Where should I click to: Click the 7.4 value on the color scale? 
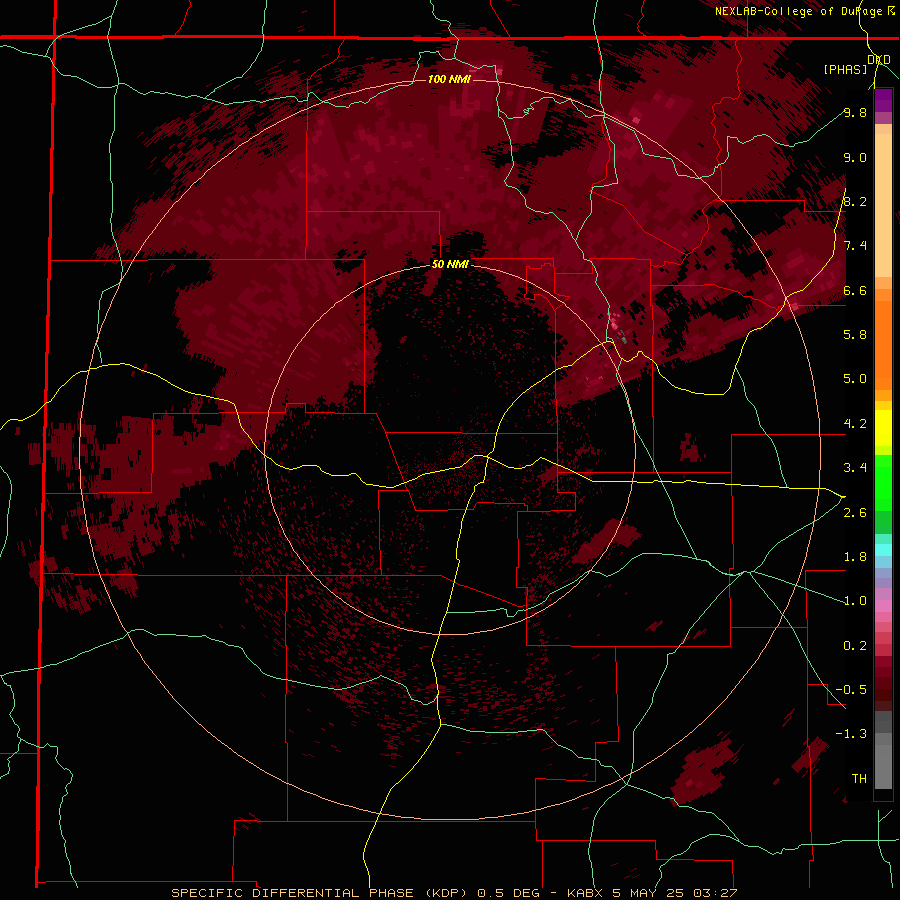tap(855, 246)
